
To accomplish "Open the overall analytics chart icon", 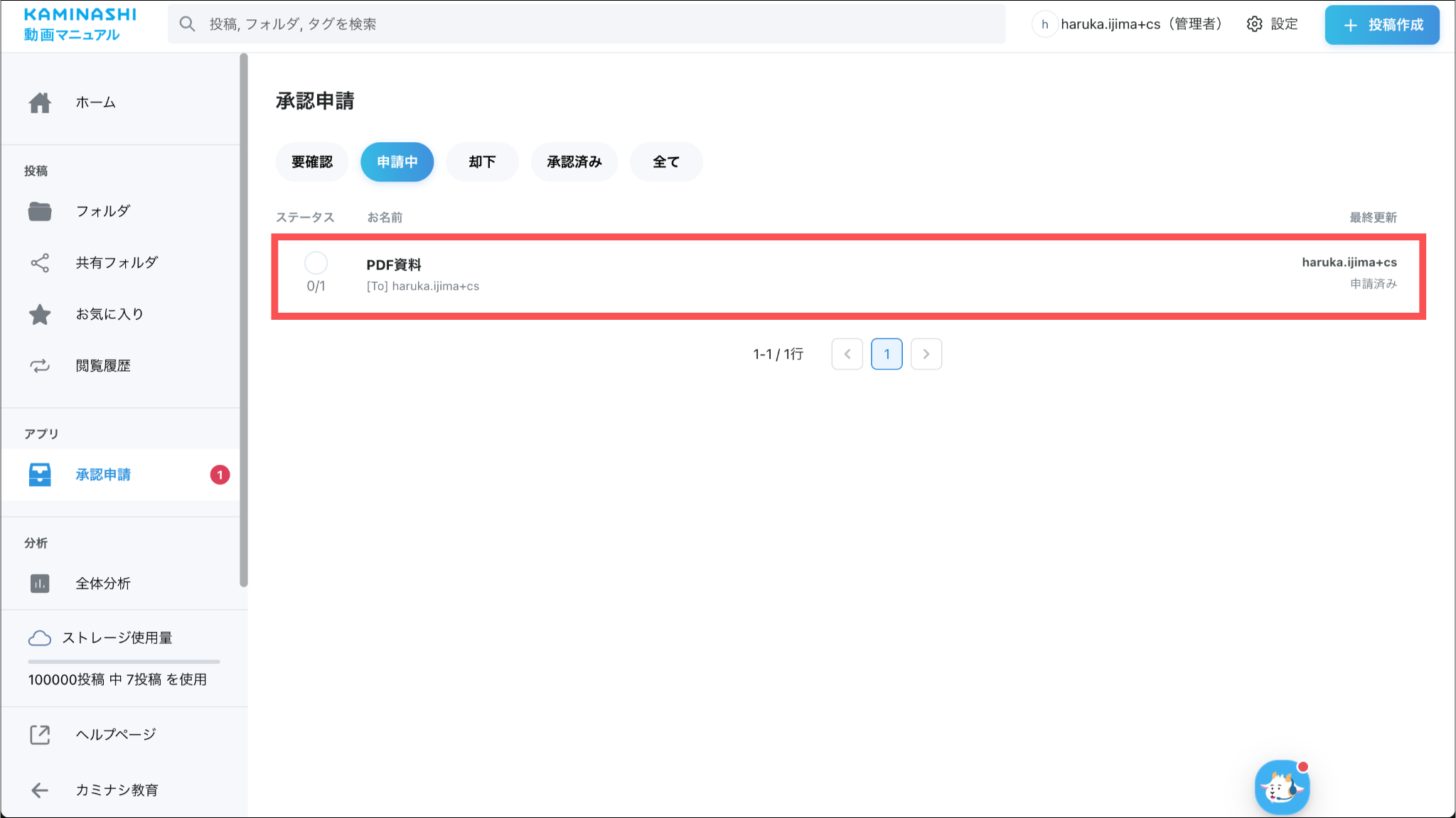I will [40, 583].
